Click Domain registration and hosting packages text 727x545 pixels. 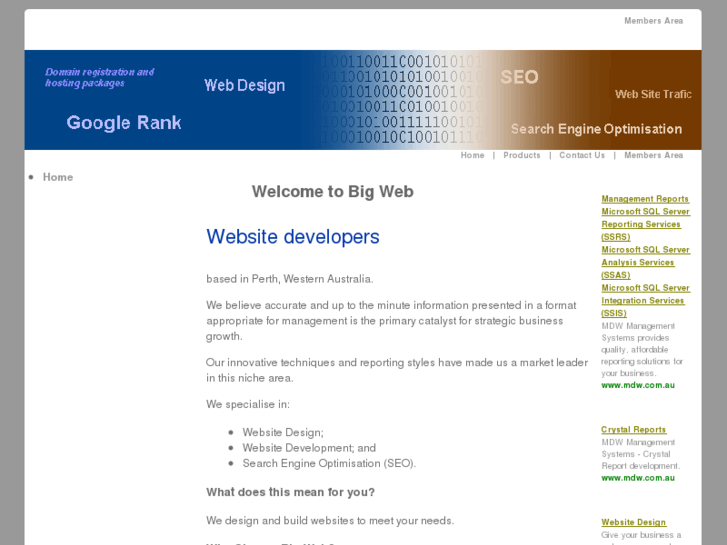pos(99,77)
